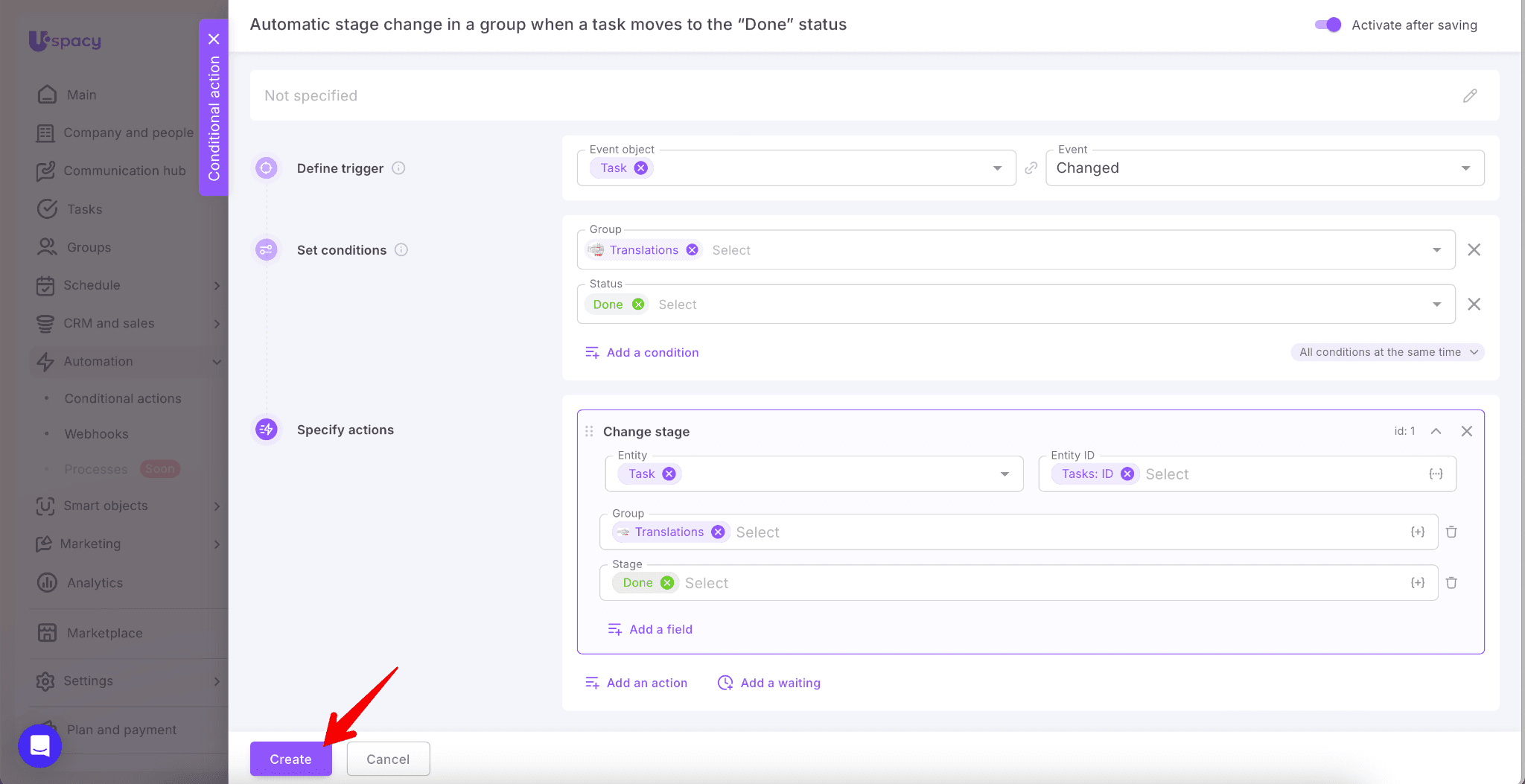Collapse the Change stage action panel
The height and width of the screenshot is (784, 1525).
click(x=1436, y=431)
